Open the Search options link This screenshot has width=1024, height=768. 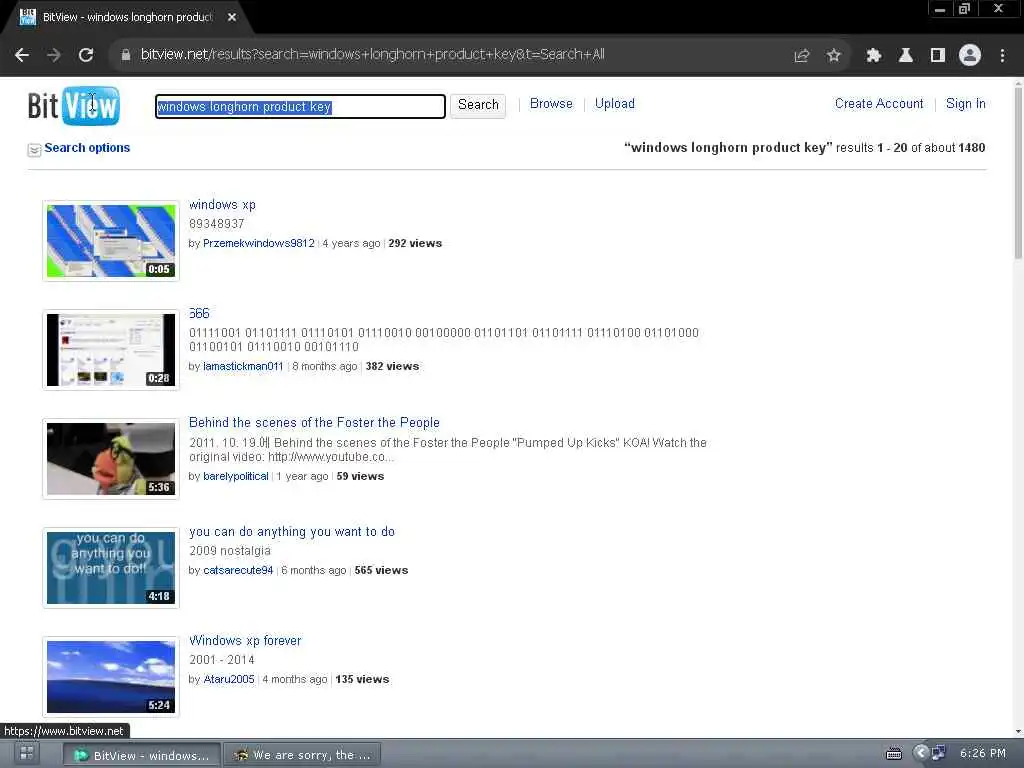coord(87,148)
